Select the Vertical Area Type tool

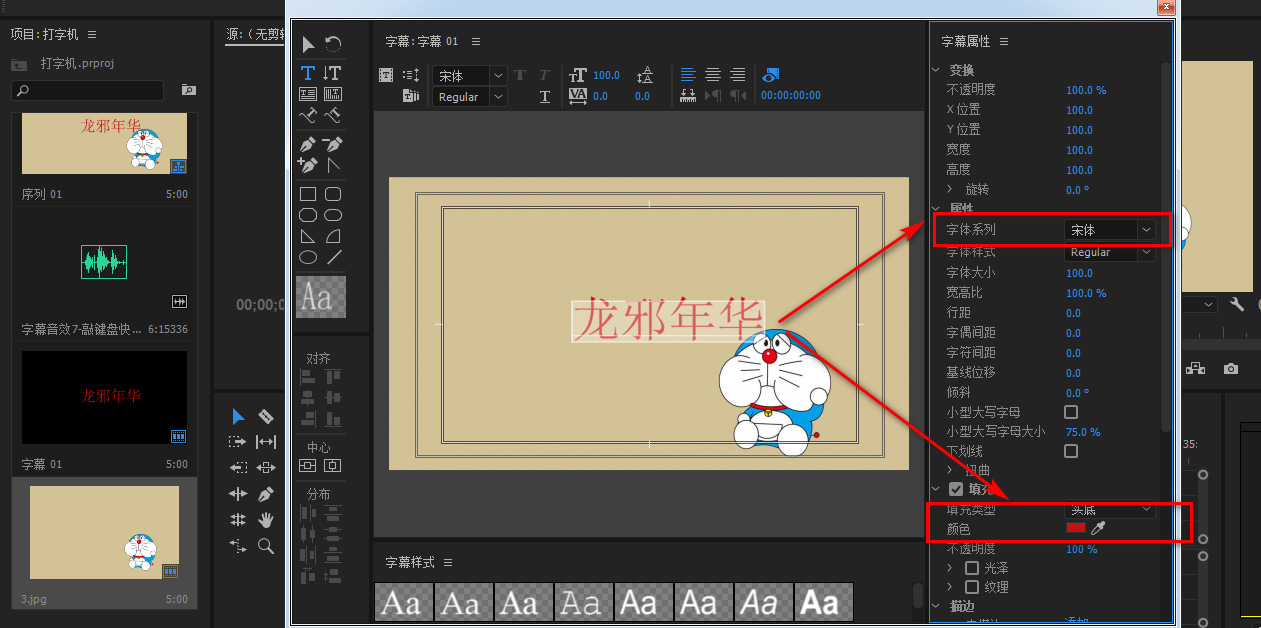click(333, 95)
